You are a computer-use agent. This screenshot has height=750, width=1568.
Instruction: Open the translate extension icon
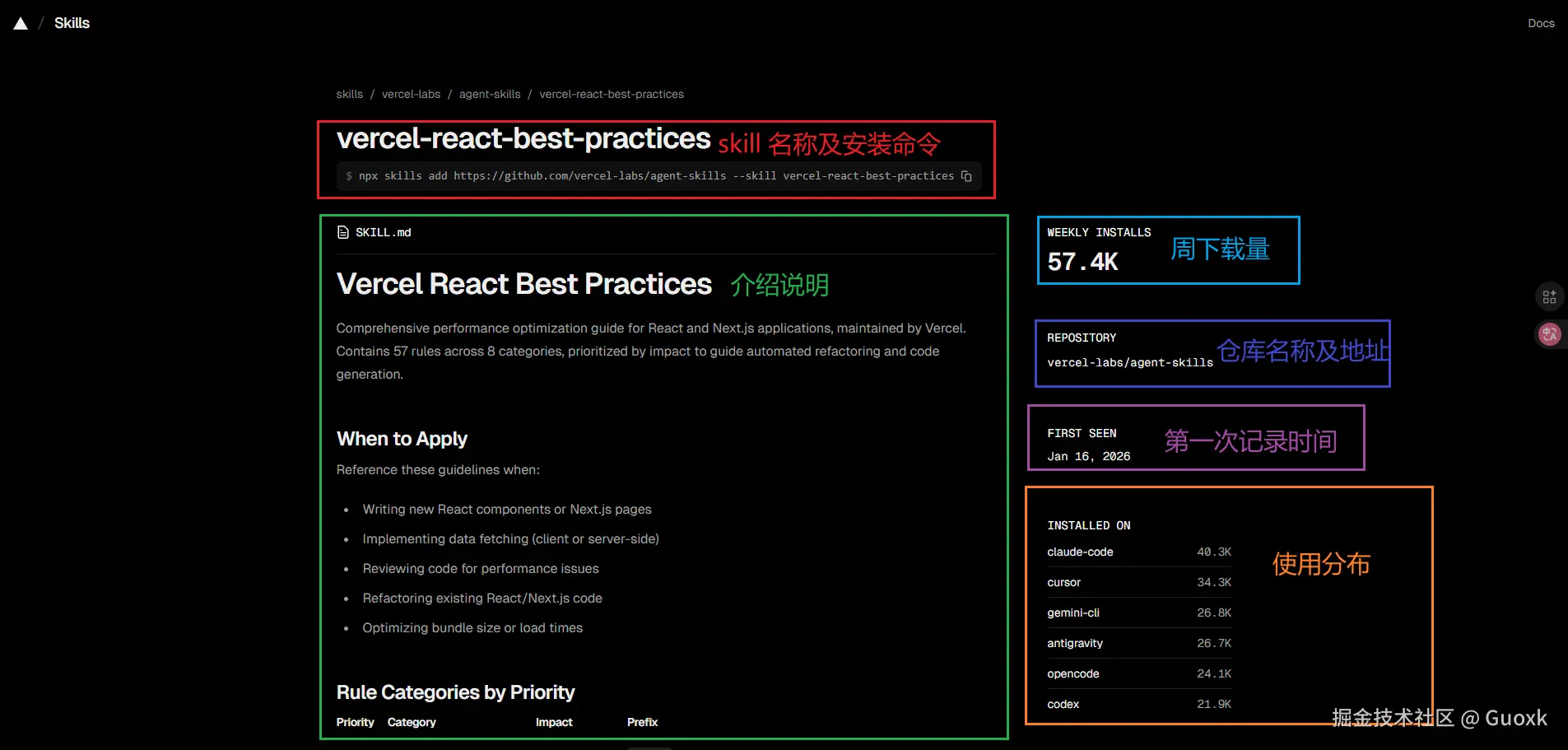[1550, 334]
